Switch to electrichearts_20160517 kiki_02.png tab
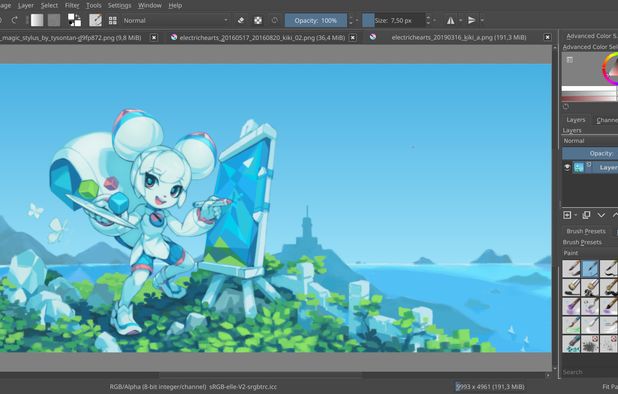 [262, 37]
